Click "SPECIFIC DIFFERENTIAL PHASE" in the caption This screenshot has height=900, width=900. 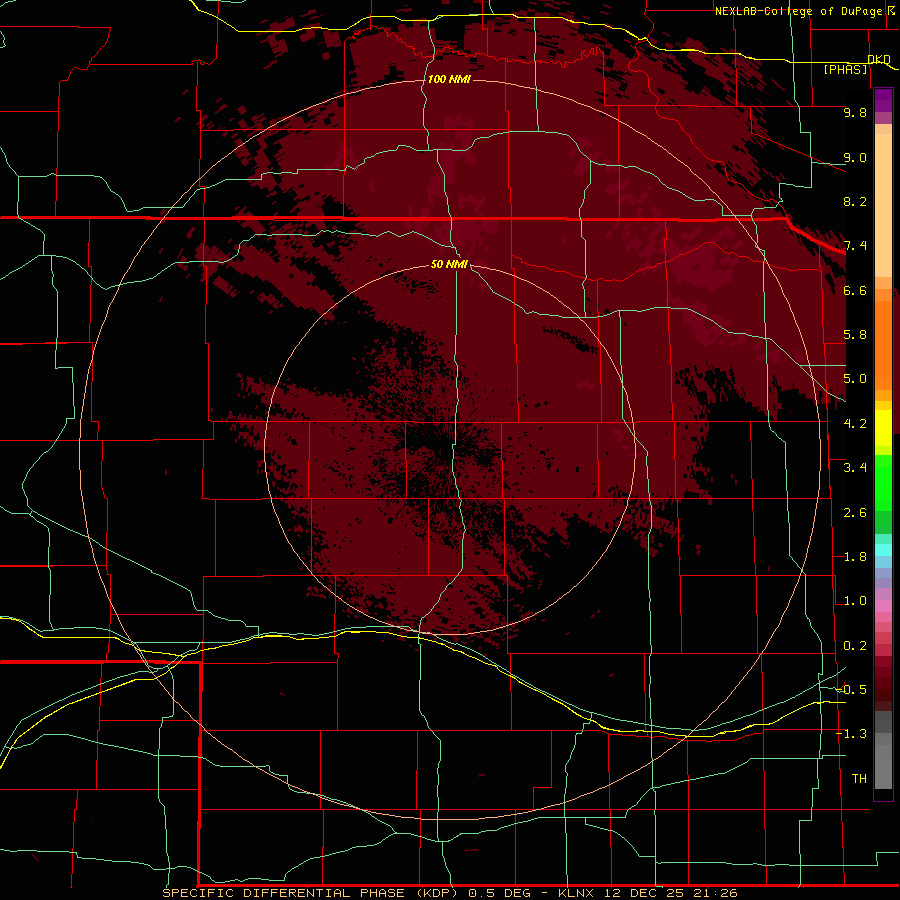285,893
